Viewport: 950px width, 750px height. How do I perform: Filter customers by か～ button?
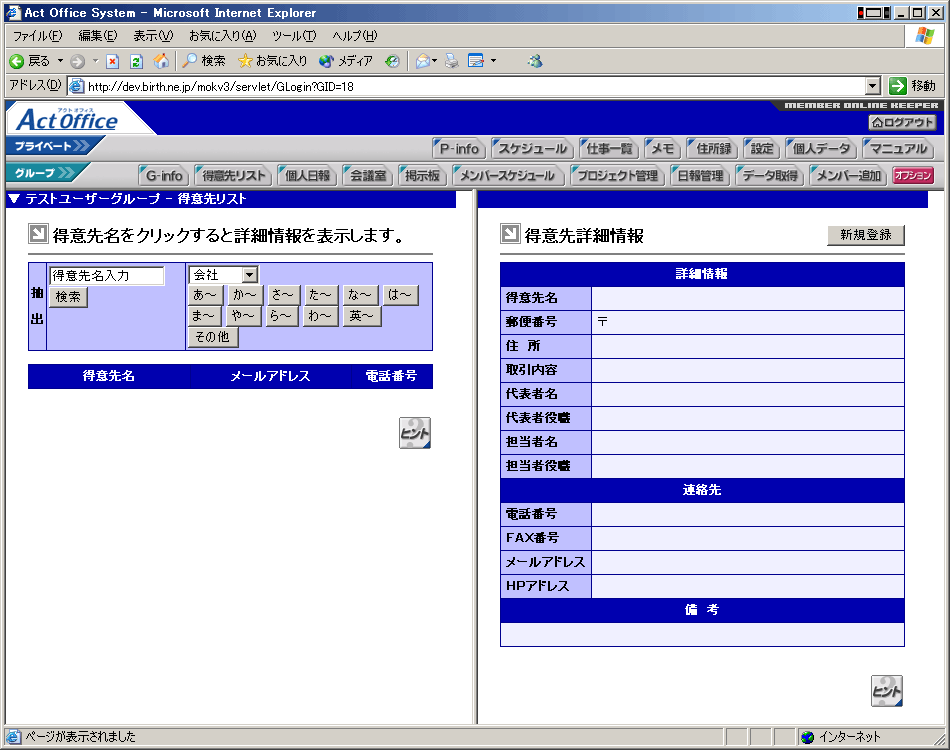[x=245, y=295]
